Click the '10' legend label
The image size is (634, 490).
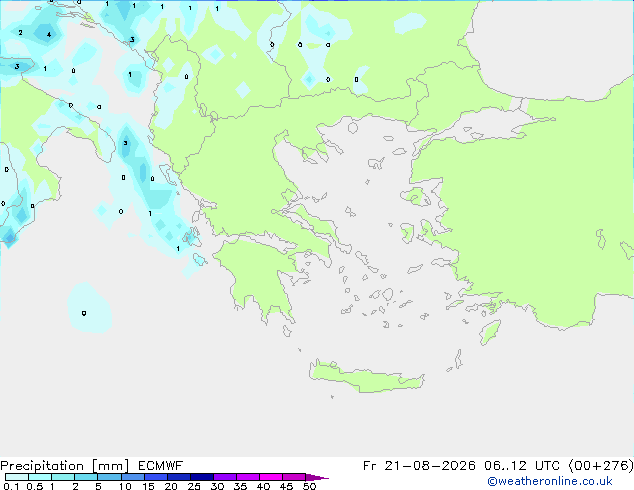[125, 486]
